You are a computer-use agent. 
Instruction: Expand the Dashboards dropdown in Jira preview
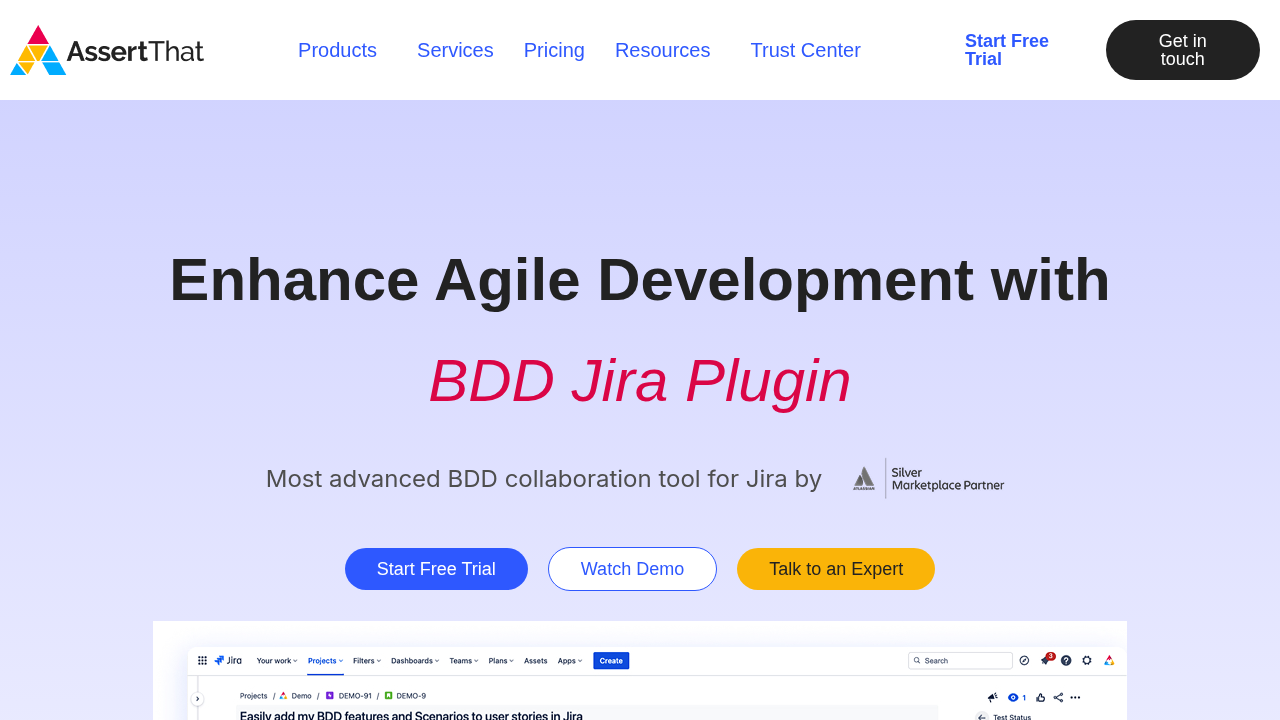point(415,660)
